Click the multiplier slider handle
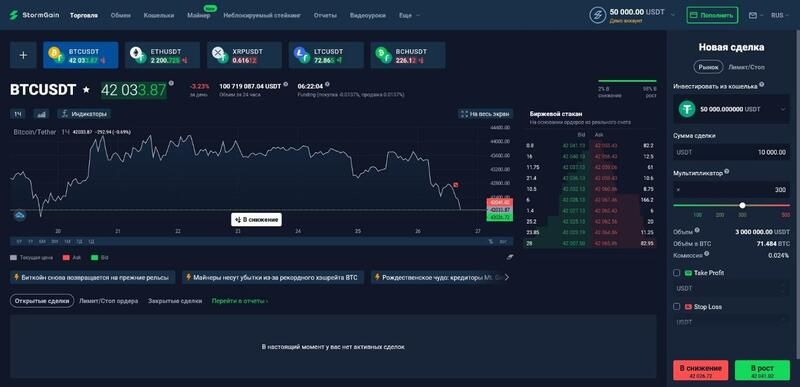800x387 pixels. pos(742,205)
